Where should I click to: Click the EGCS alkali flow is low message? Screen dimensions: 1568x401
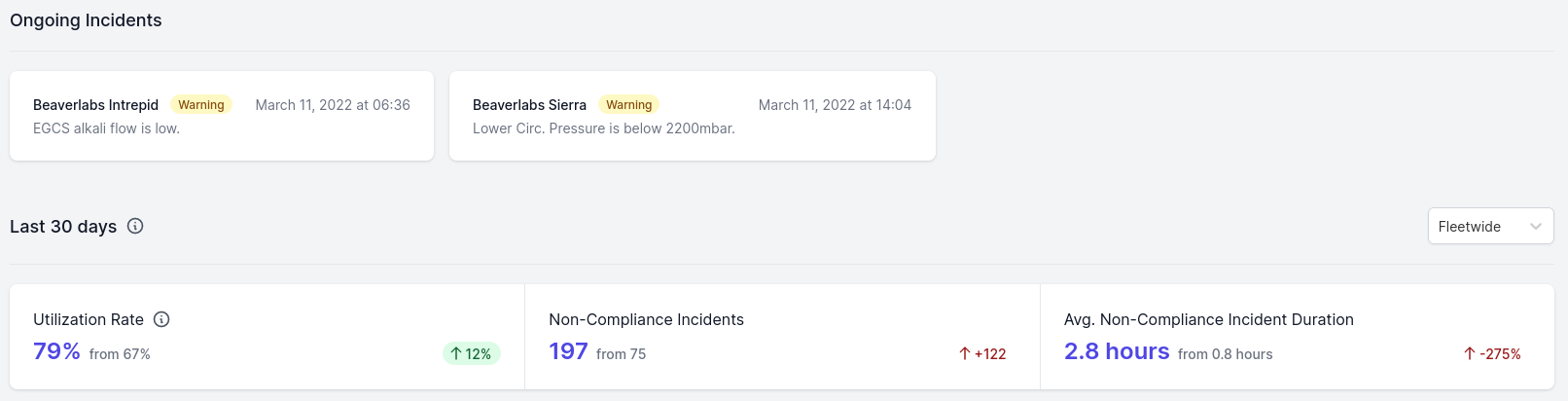click(106, 128)
